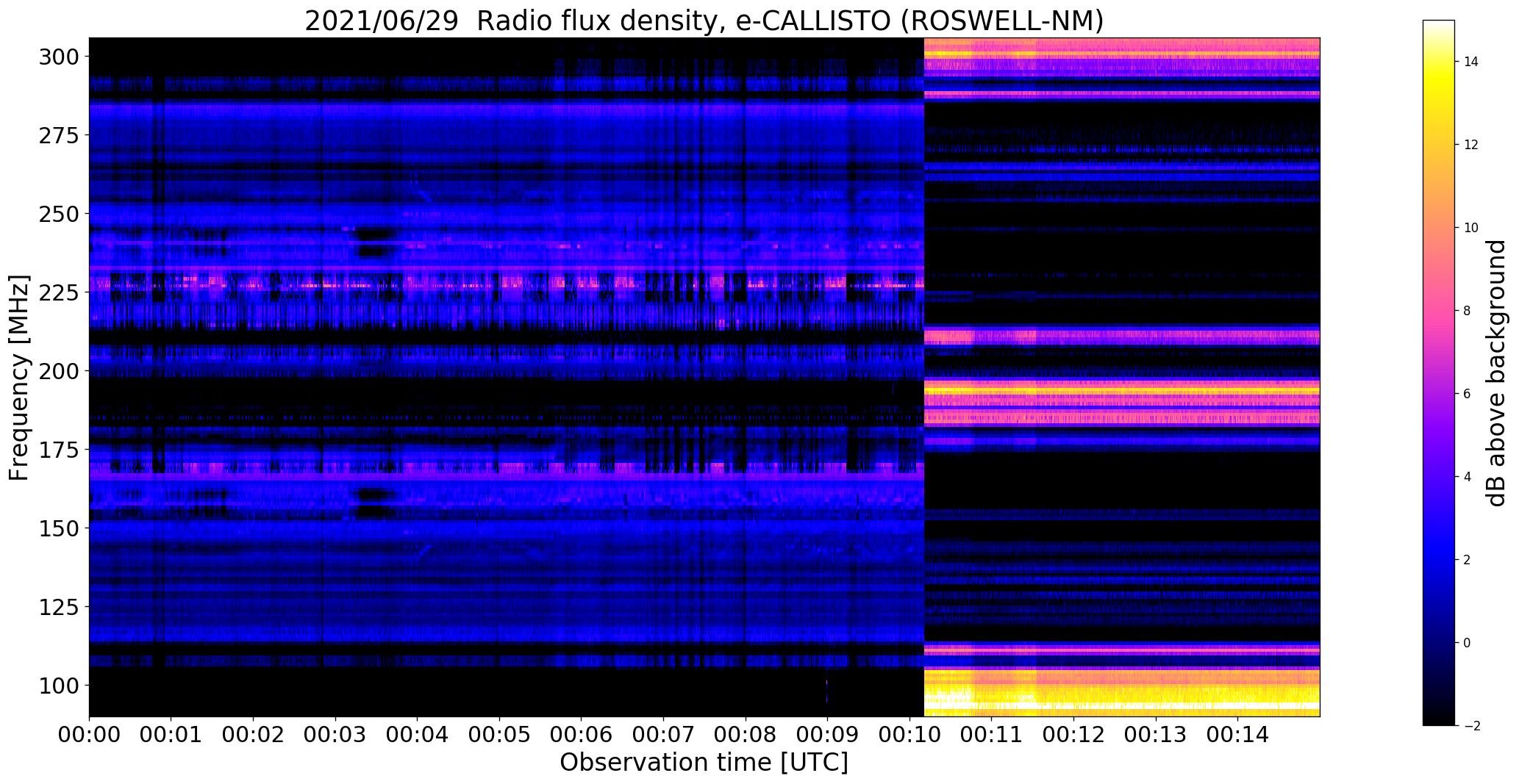1519x784 pixels.
Task: Click the 00:11 time tick label
Action: tap(991, 734)
